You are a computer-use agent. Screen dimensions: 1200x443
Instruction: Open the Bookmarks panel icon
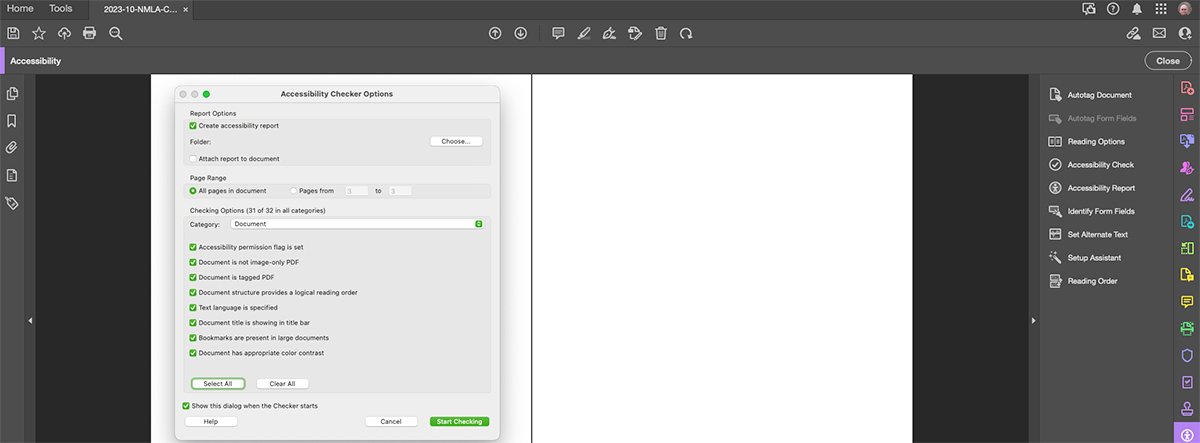(x=13, y=121)
